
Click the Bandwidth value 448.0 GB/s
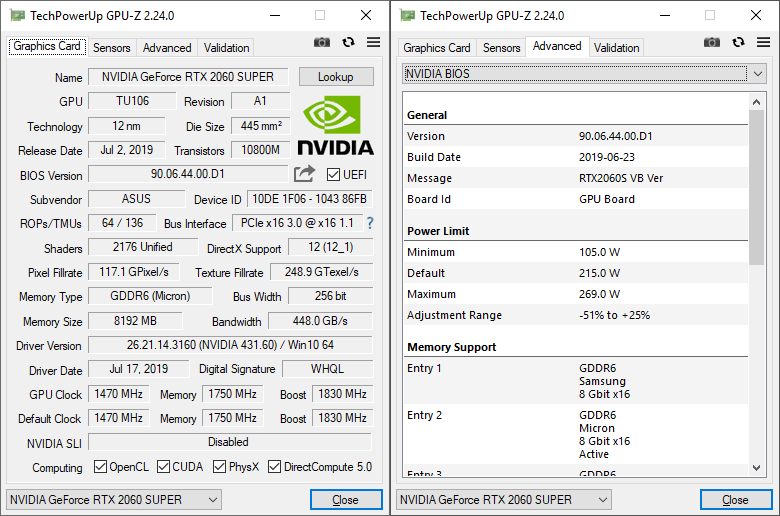pos(320,321)
